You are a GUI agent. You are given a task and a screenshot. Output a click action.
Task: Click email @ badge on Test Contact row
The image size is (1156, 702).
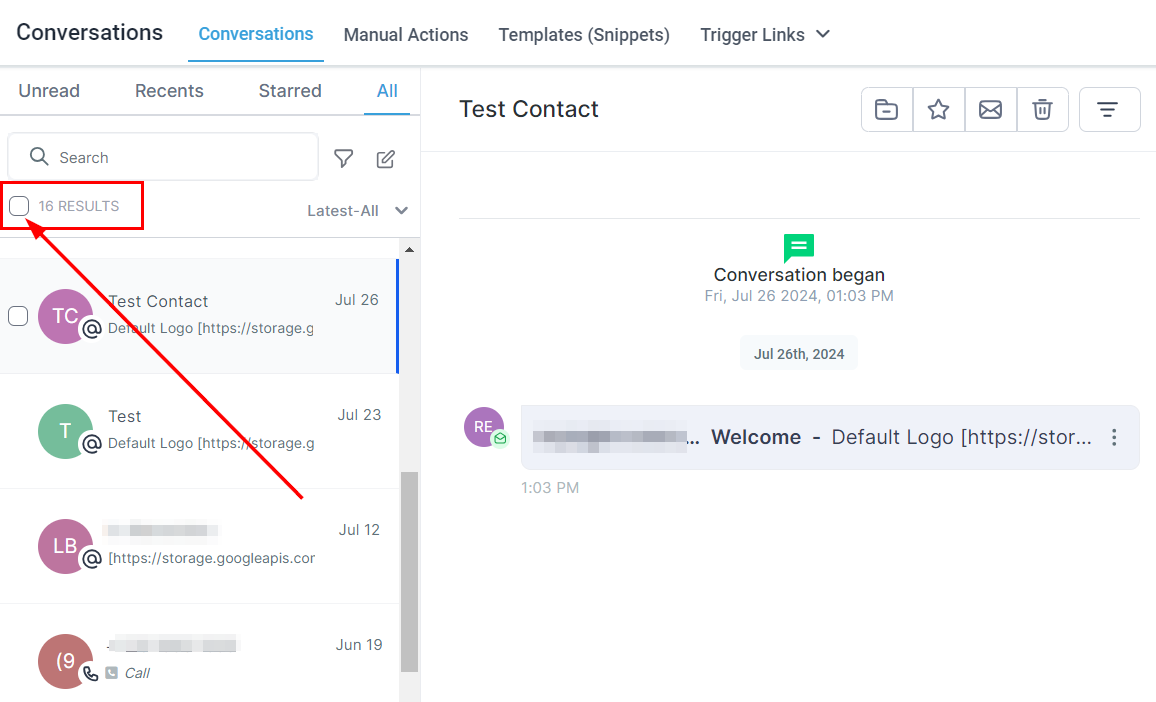pyautogui.click(x=91, y=328)
